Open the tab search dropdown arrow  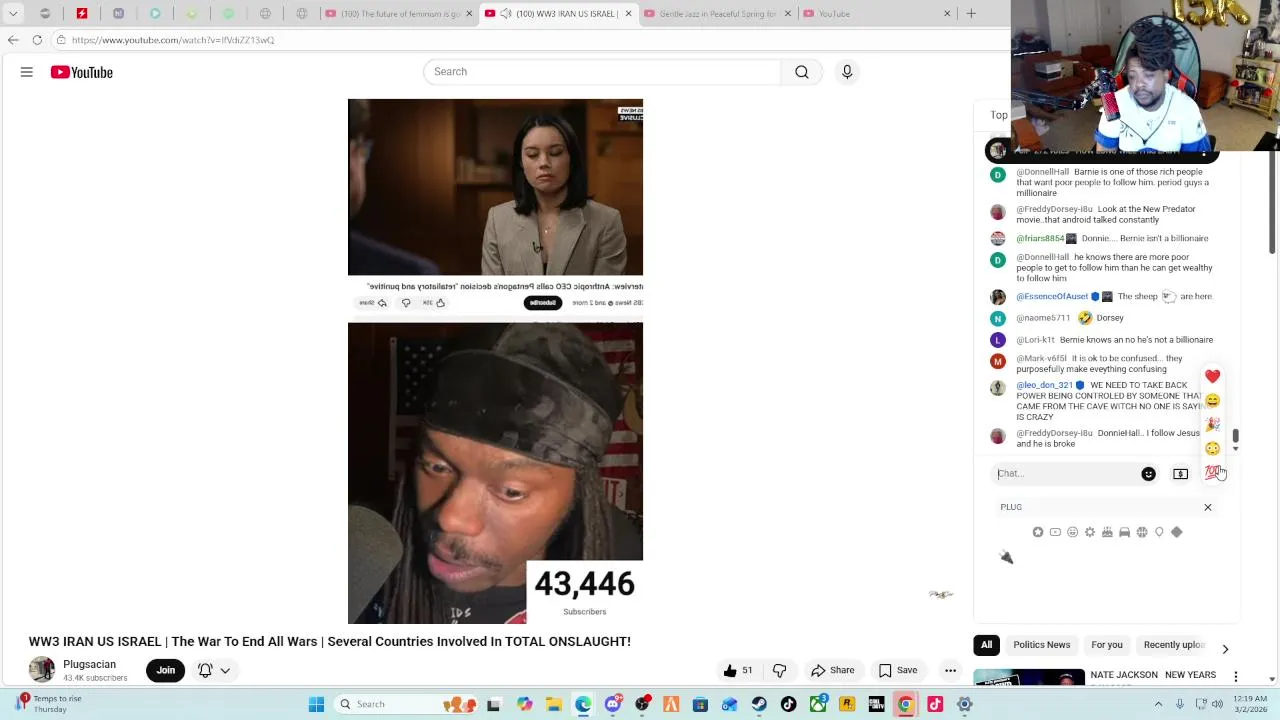13,14
